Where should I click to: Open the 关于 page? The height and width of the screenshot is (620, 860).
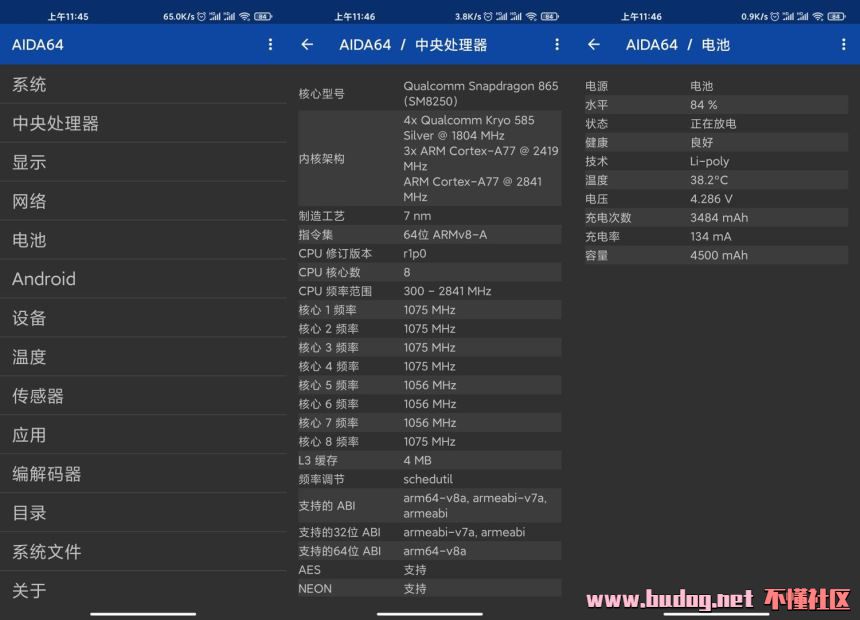143,590
